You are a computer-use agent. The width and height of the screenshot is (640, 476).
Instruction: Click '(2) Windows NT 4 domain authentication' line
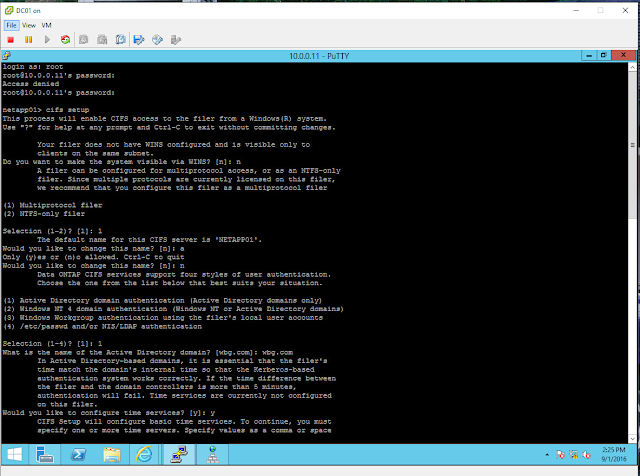click(x=173, y=309)
